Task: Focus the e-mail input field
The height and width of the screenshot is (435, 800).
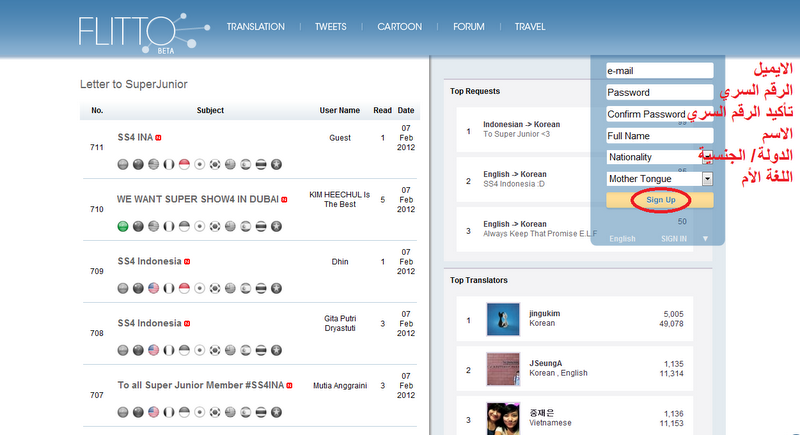Action: (660, 71)
